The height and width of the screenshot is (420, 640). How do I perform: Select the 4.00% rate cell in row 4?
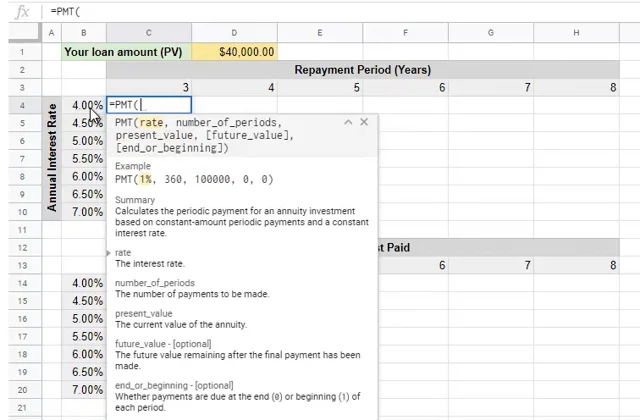[84, 105]
